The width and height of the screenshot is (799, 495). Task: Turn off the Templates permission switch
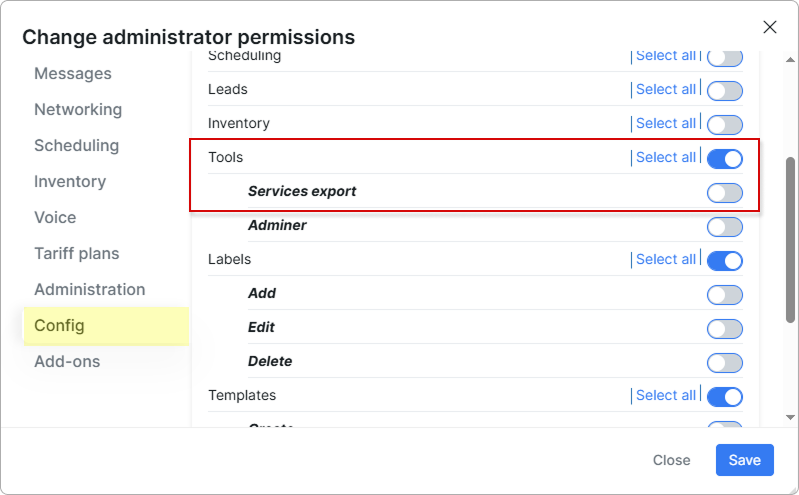coord(725,397)
